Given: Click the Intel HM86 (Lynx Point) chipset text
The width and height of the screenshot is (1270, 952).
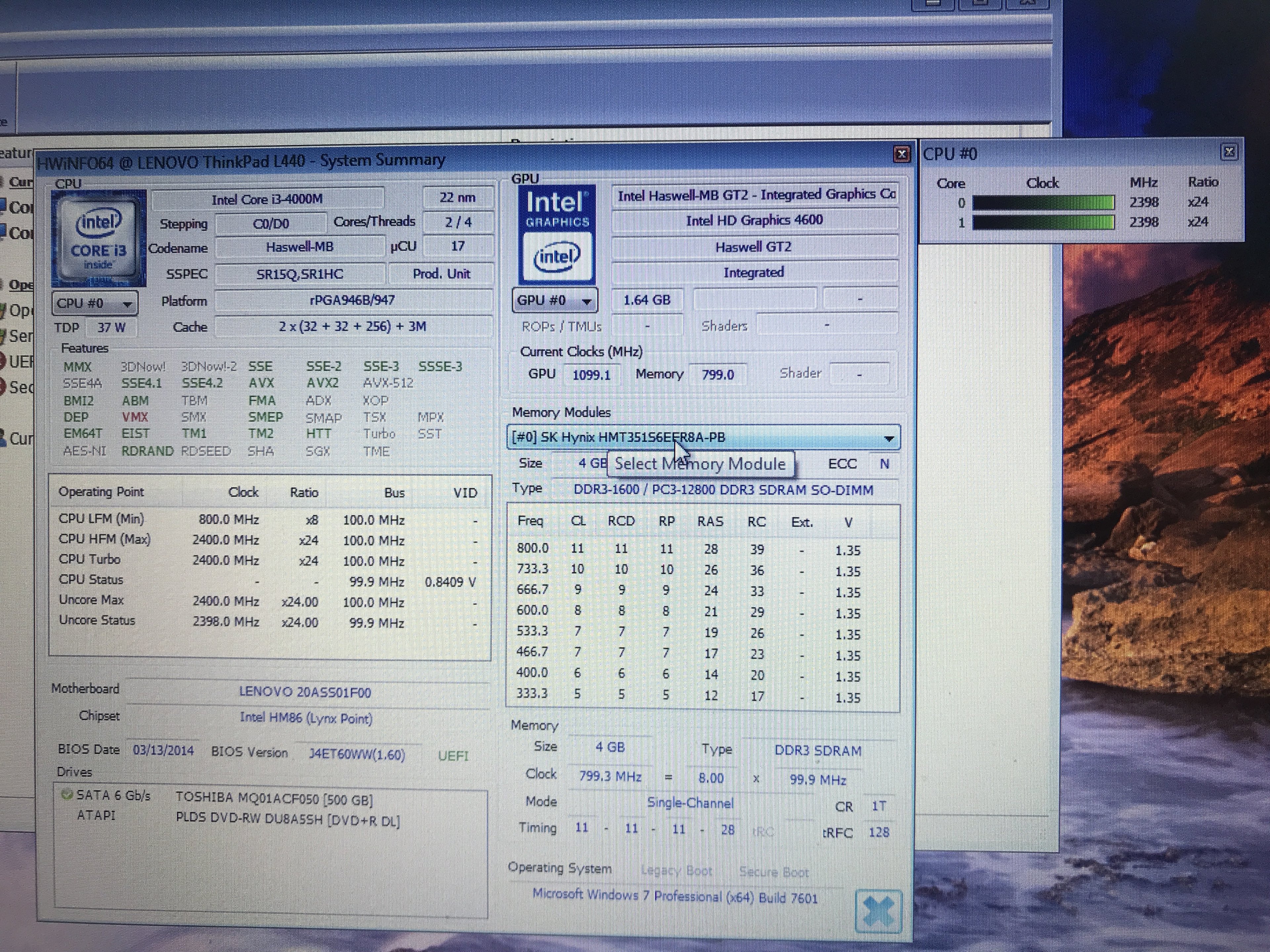Looking at the screenshot, I should (306, 718).
